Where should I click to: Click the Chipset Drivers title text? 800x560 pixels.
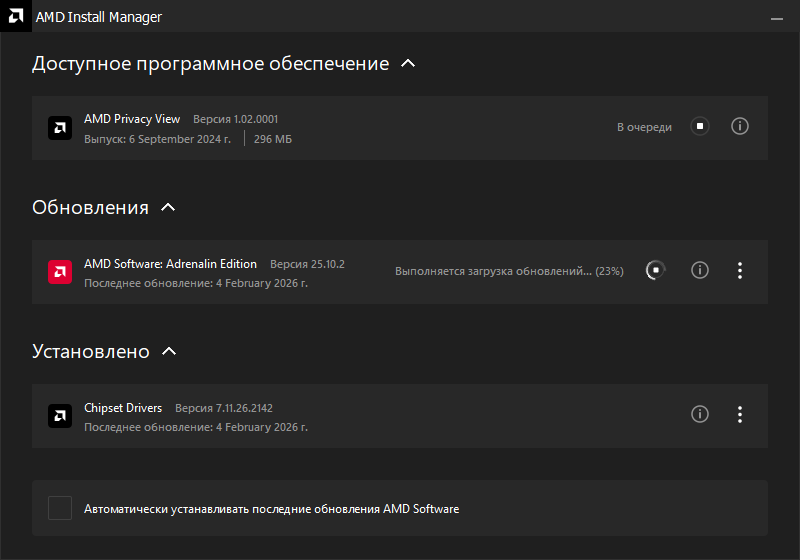[123, 408]
